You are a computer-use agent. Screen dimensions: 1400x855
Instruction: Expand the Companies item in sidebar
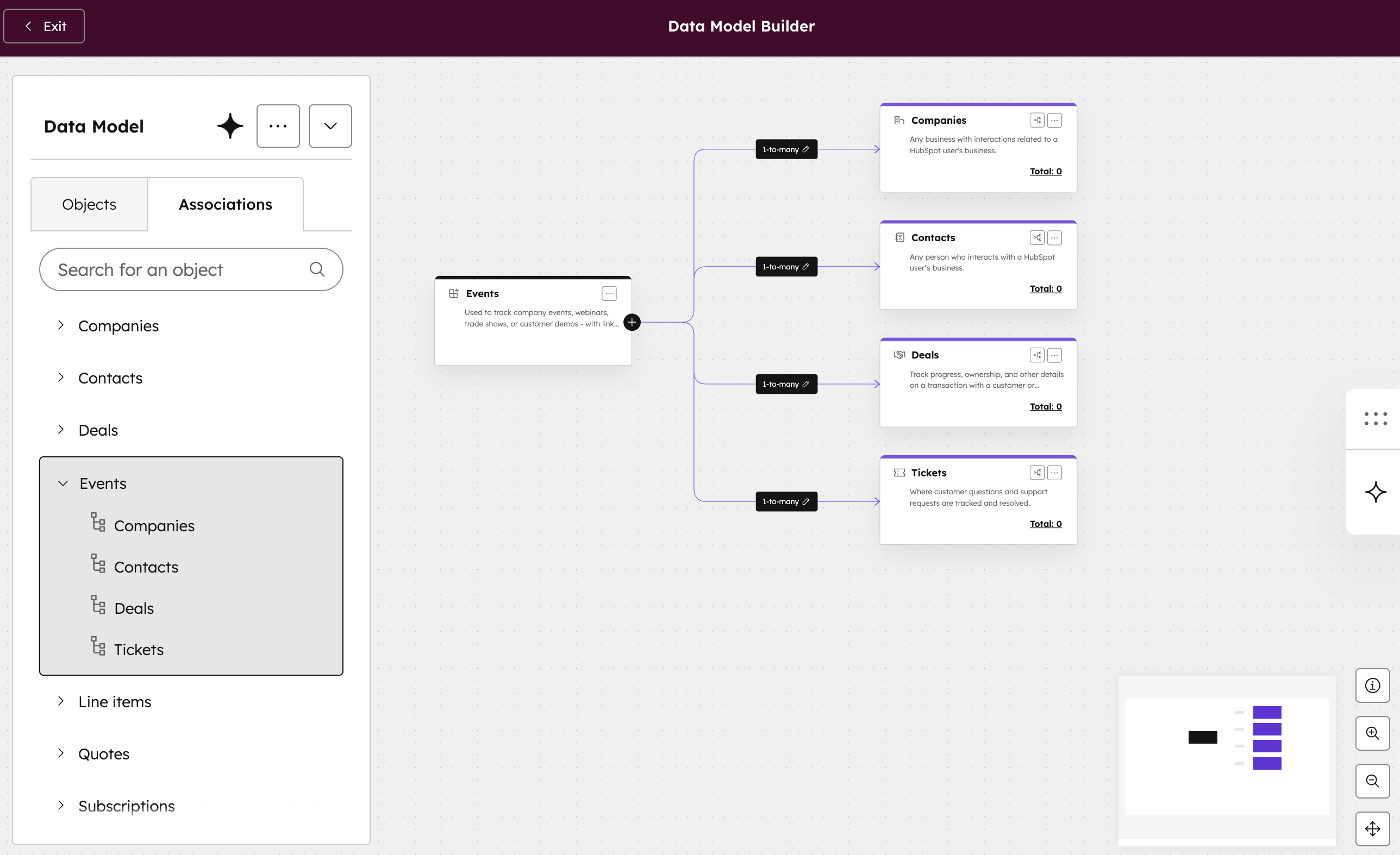tap(61, 325)
